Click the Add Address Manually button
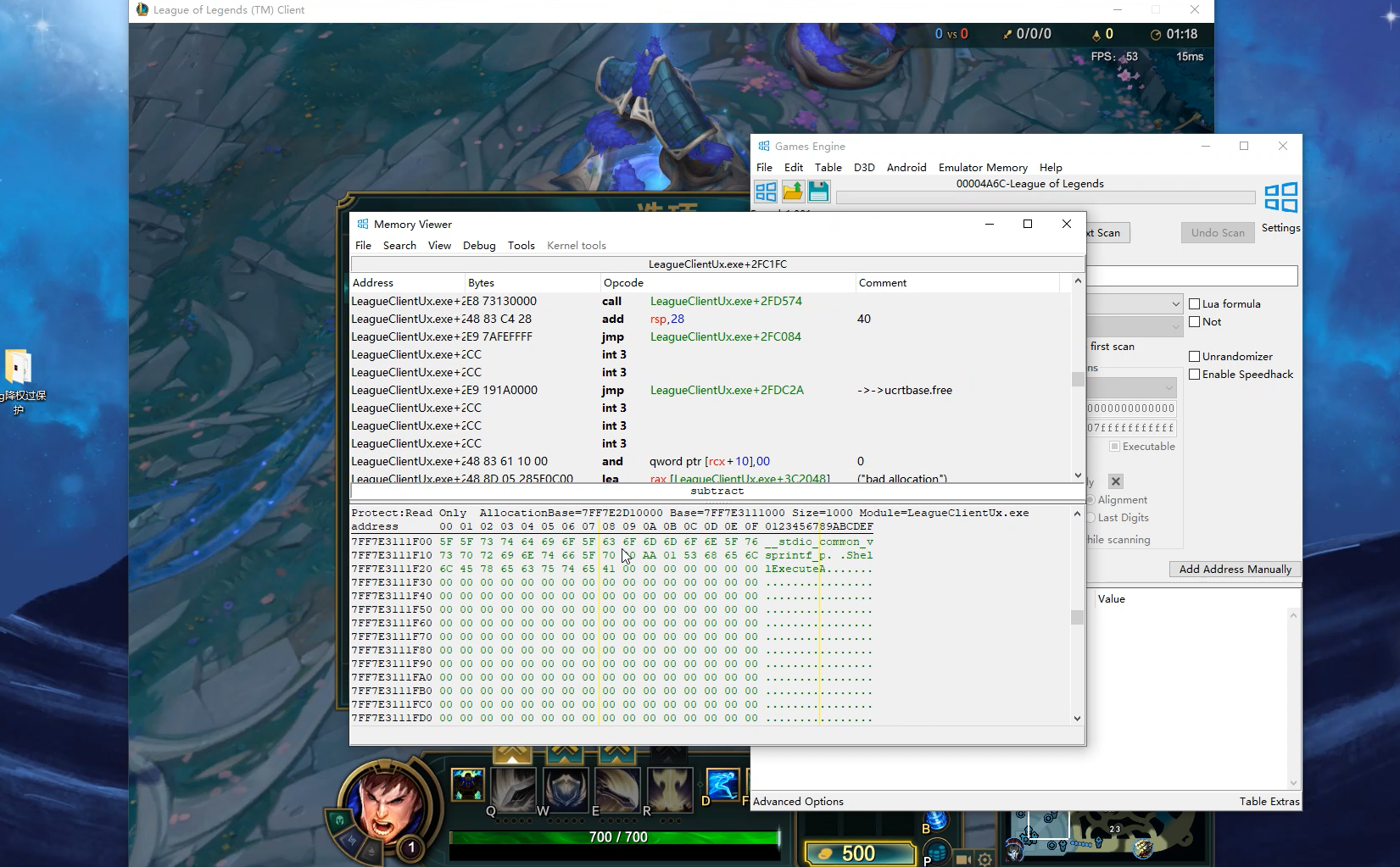Screen dimensions: 1400x867 (1235, 570)
